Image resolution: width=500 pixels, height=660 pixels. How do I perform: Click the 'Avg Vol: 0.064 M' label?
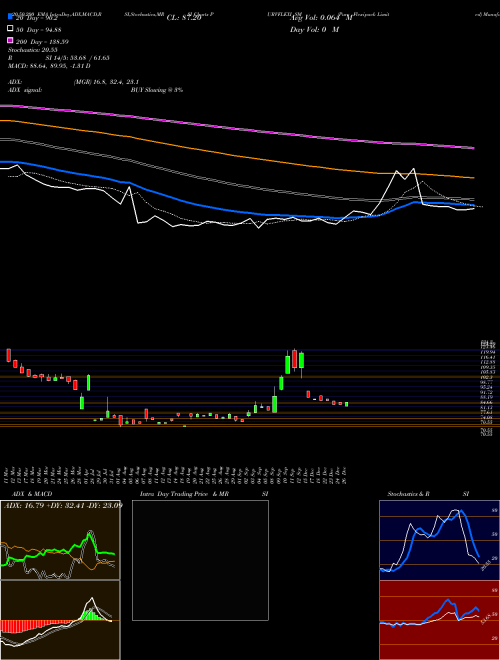click(x=322, y=18)
